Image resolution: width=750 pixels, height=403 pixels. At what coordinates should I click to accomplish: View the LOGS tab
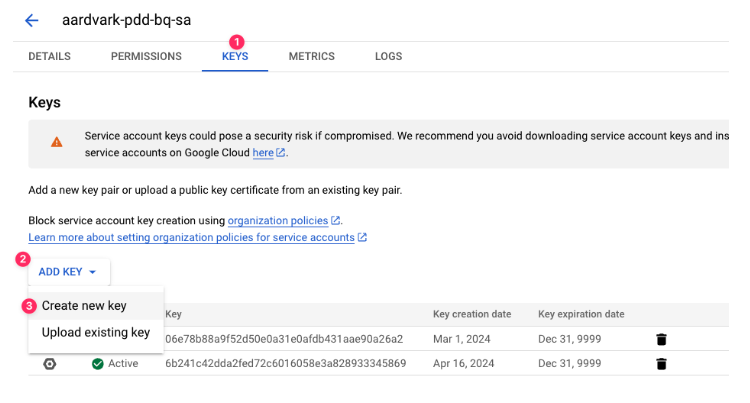pos(388,57)
